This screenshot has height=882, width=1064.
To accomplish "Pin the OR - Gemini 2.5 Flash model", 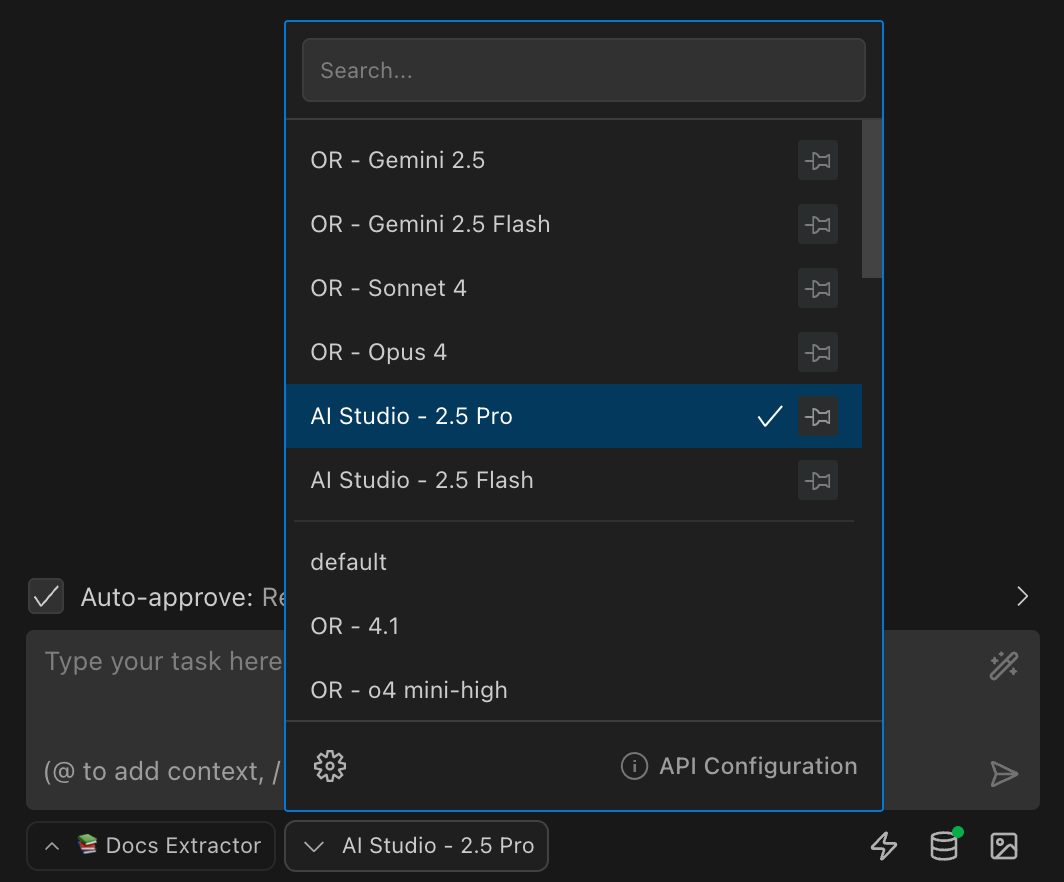I will tap(817, 224).
